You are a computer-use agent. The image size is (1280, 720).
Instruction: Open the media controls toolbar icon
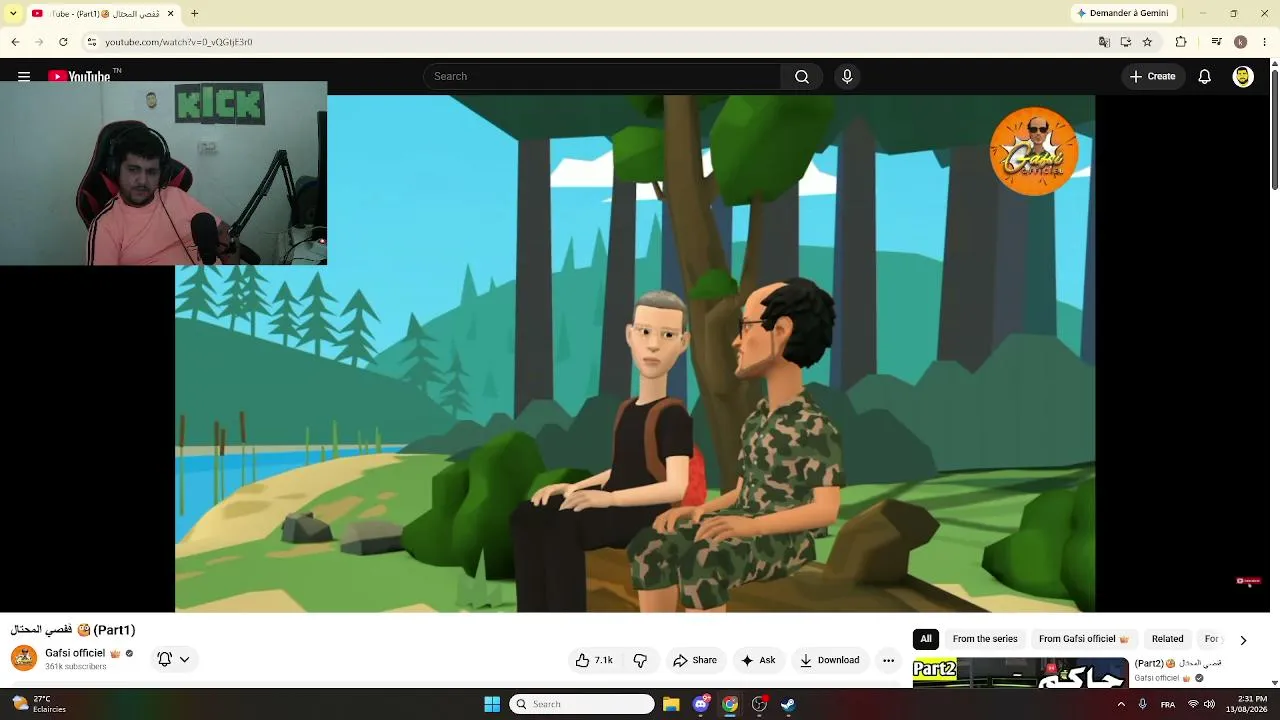tap(1216, 42)
